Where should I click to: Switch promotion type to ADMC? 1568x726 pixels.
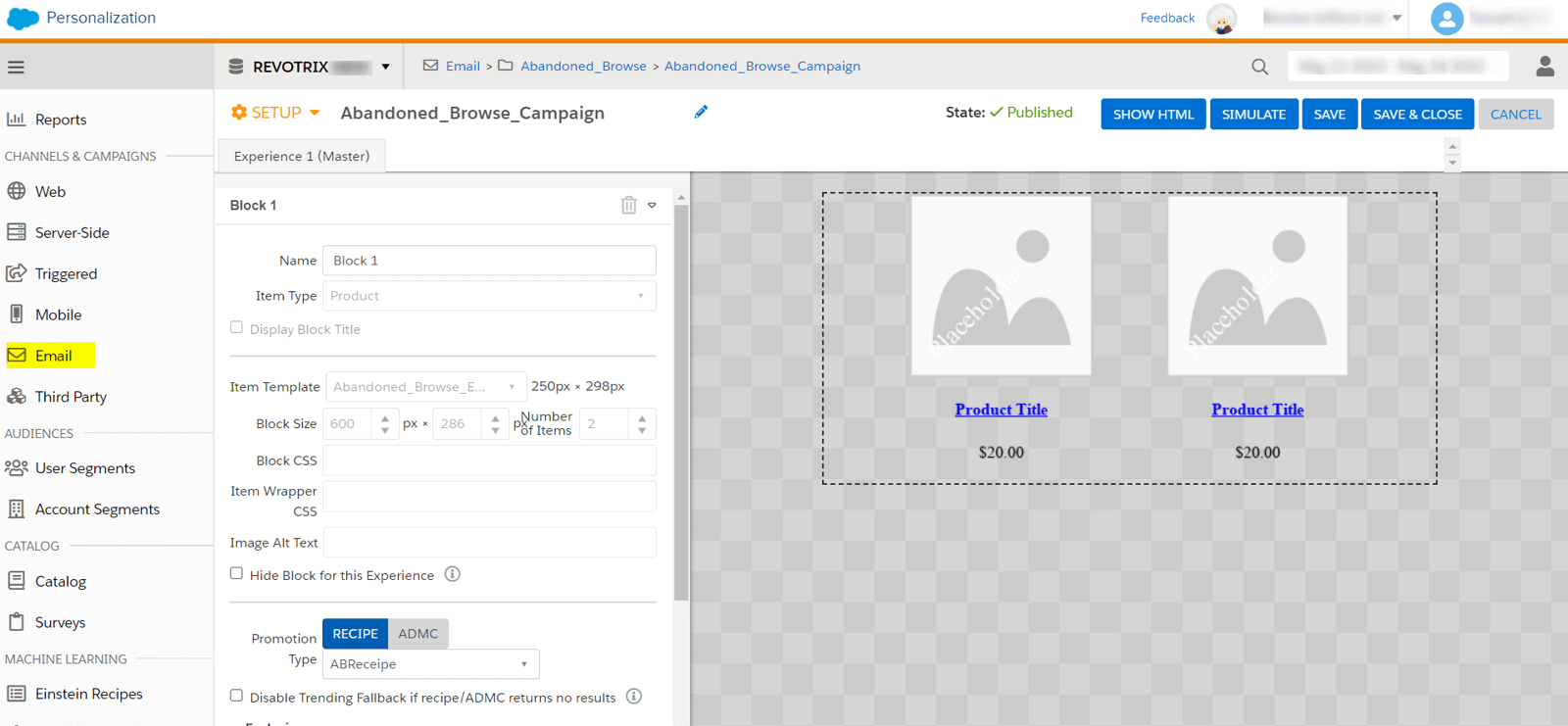click(417, 634)
